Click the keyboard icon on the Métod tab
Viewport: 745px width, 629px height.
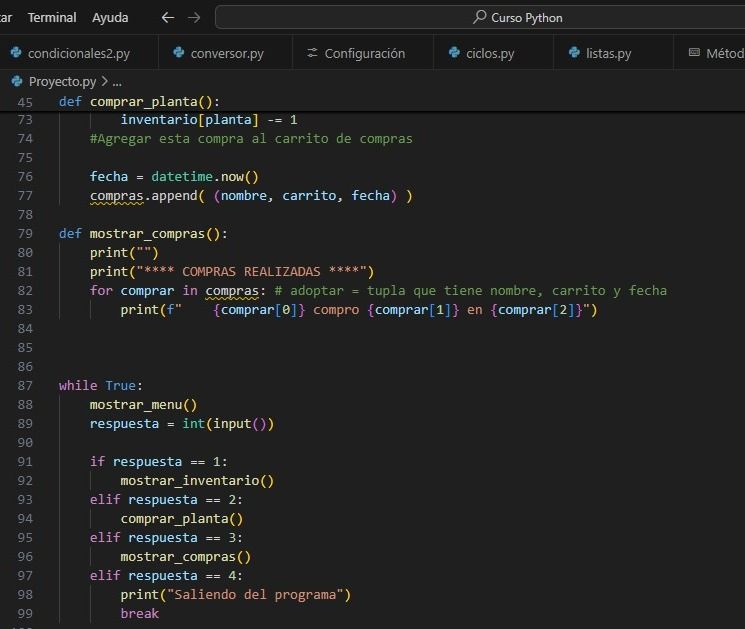[694, 52]
